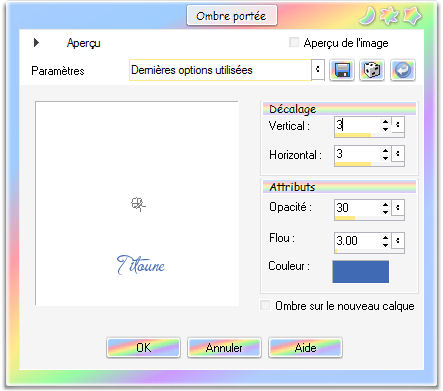Reset settings to default with the arrow icon
443x391 pixels.
(403, 70)
